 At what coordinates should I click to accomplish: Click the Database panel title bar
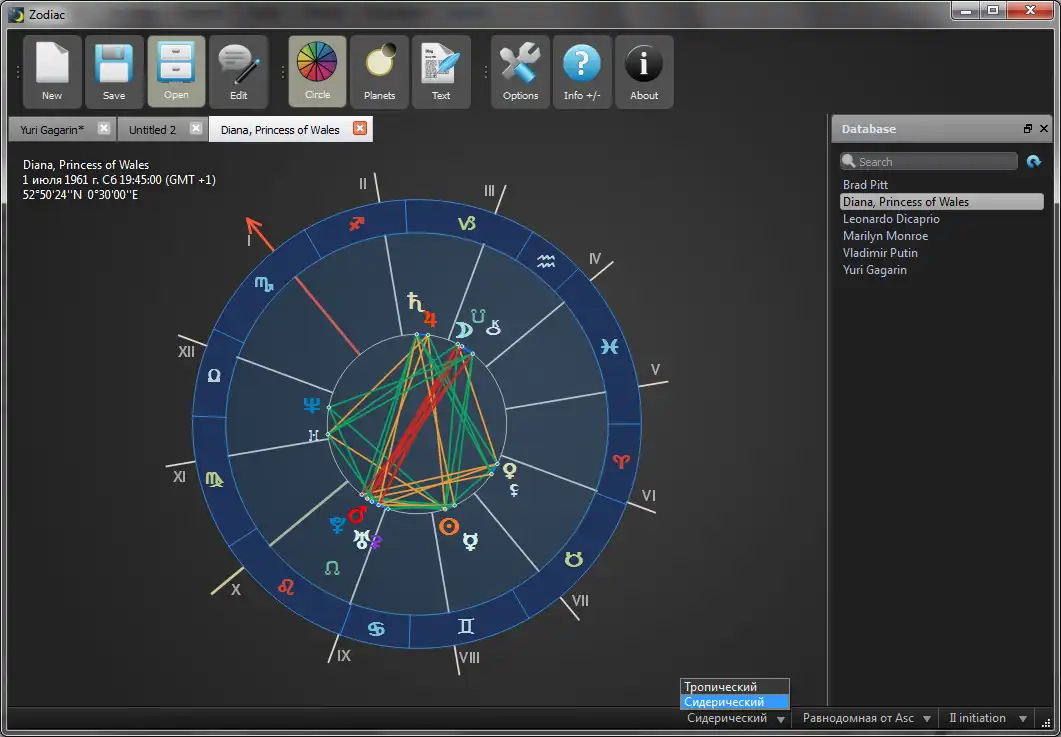pyautogui.click(x=941, y=129)
